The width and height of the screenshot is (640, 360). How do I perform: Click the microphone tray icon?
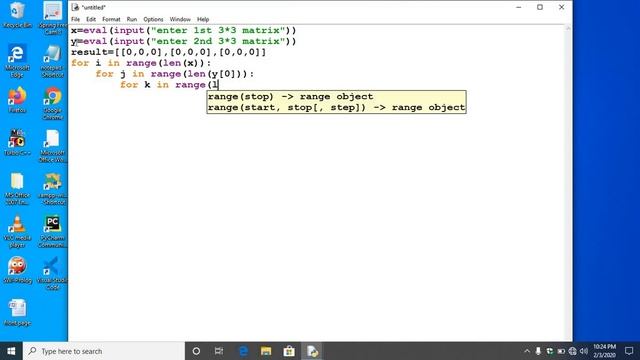coord(538,351)
